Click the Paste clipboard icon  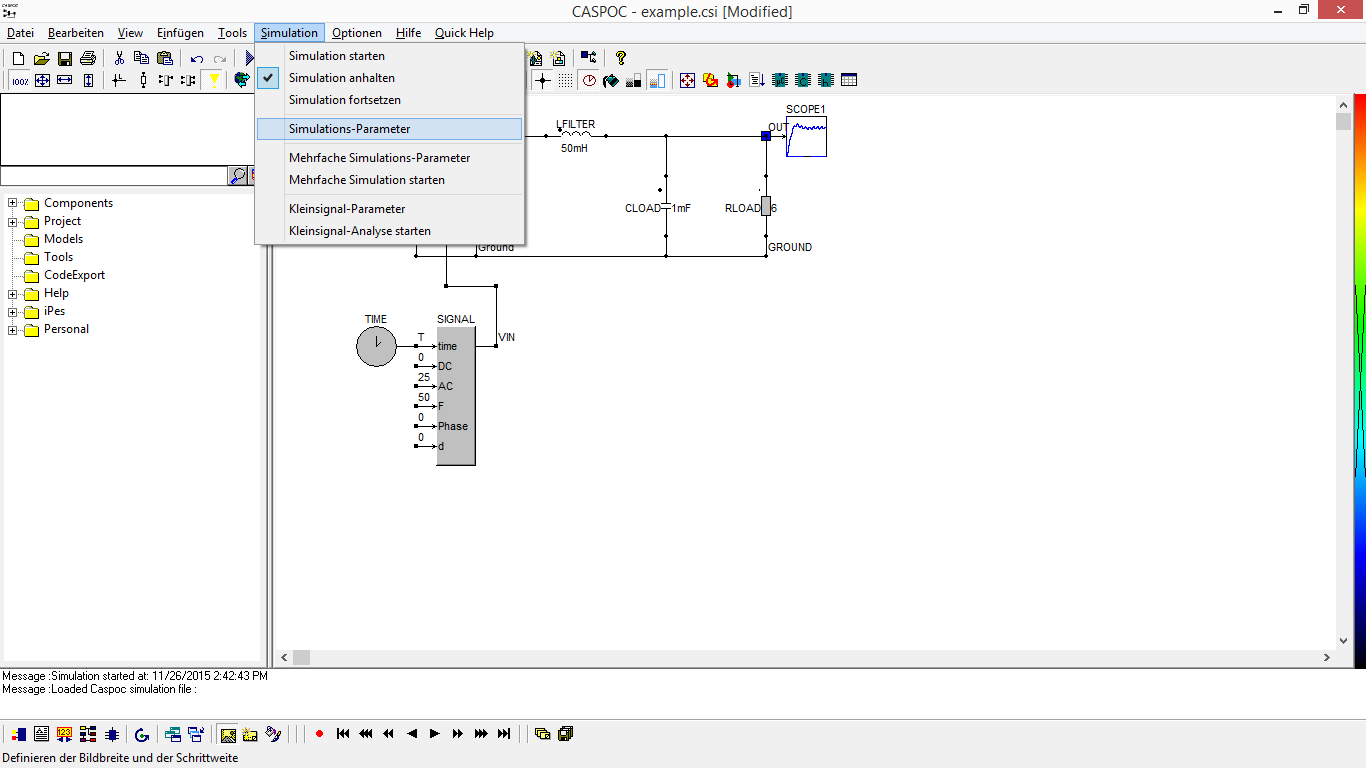(165, 58)
